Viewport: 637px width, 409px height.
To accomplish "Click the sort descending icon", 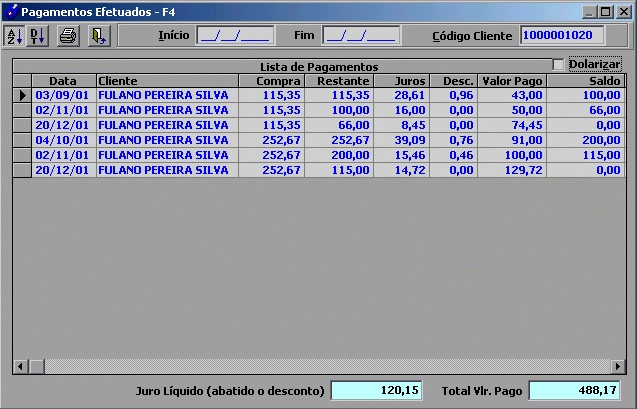I will (x=38, y=36).
